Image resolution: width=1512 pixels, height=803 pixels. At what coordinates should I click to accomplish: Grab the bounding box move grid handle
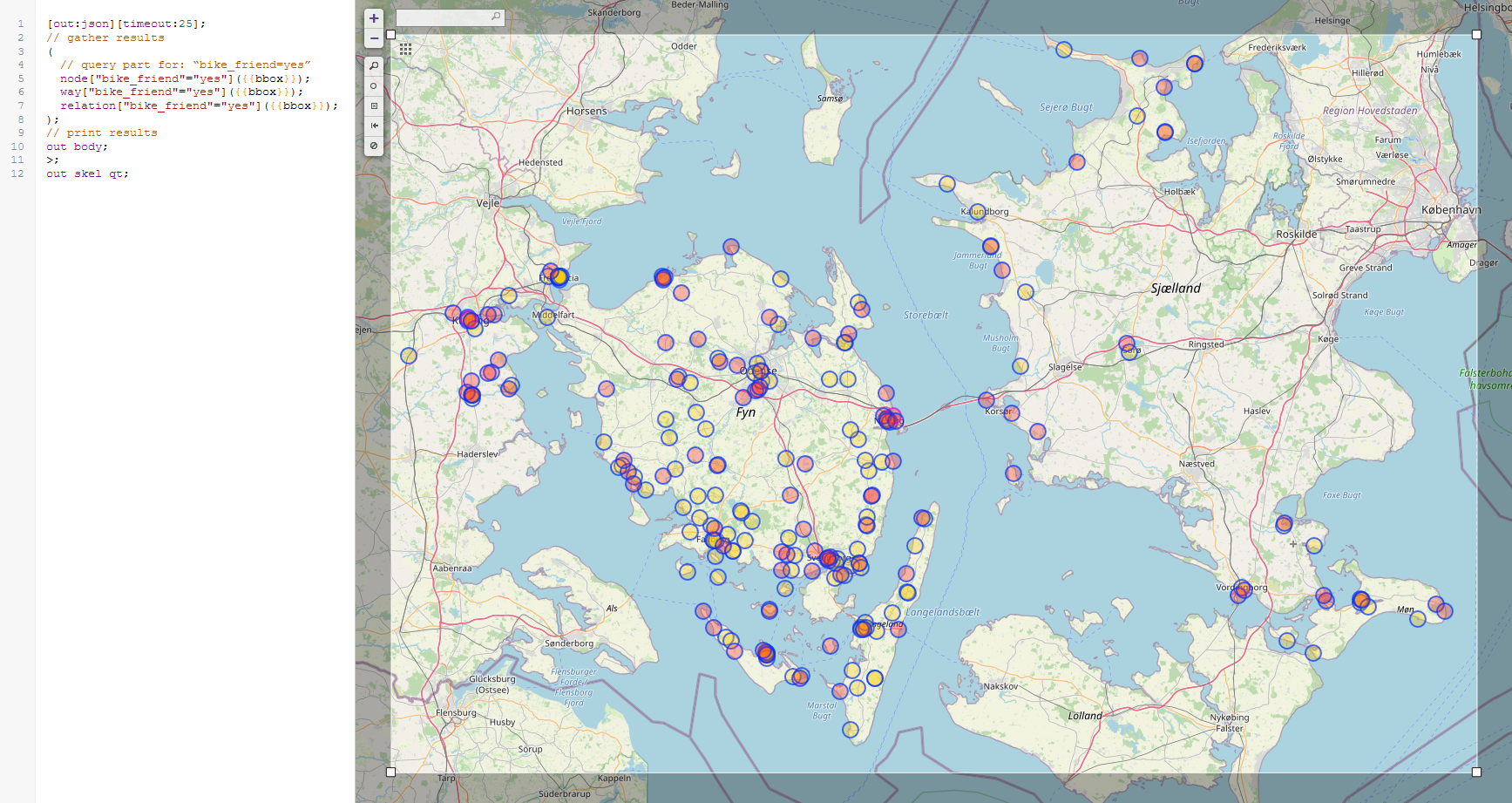(x=406, y=50)
